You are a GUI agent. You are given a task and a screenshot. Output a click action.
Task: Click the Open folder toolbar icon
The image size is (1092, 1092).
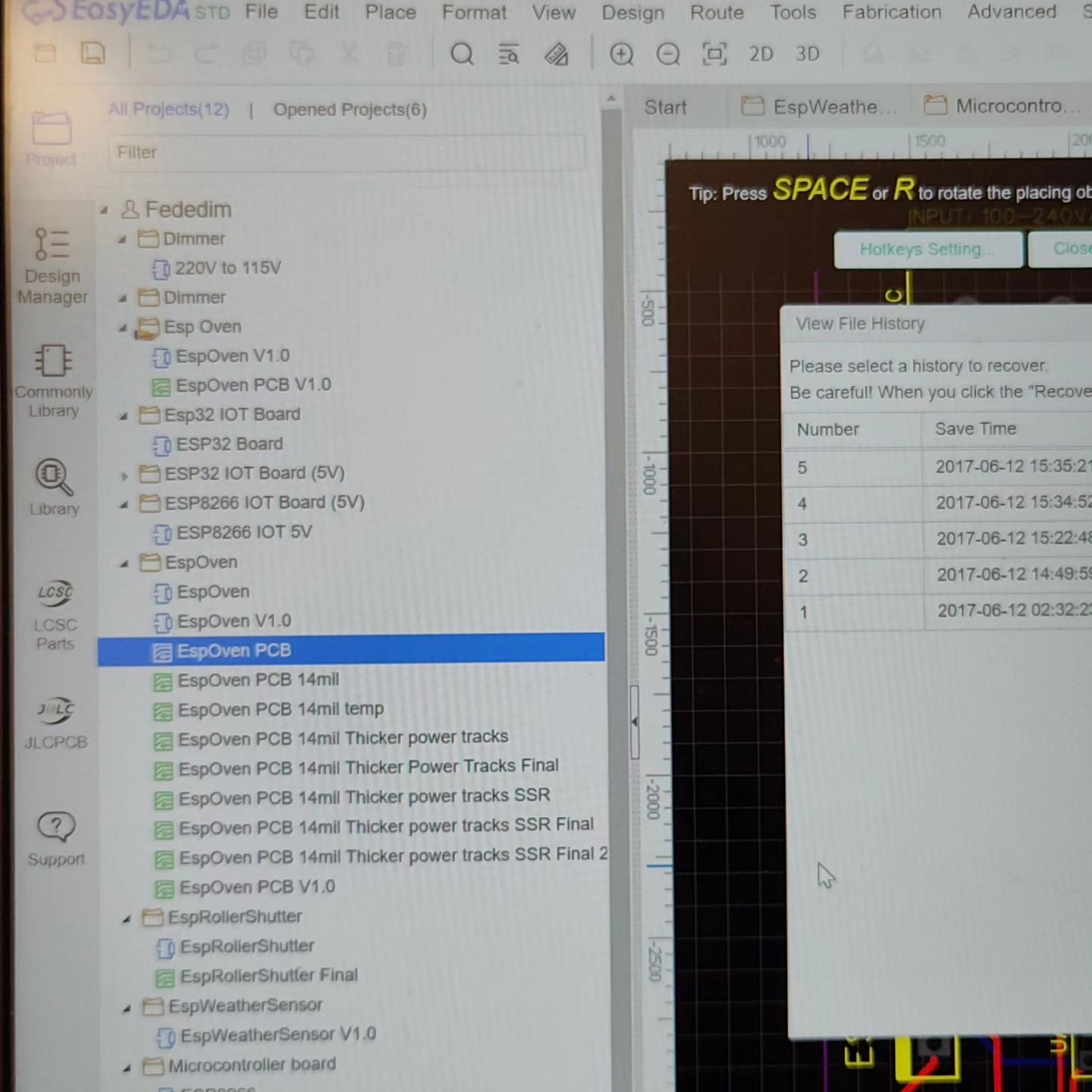(x=45, y=53)
